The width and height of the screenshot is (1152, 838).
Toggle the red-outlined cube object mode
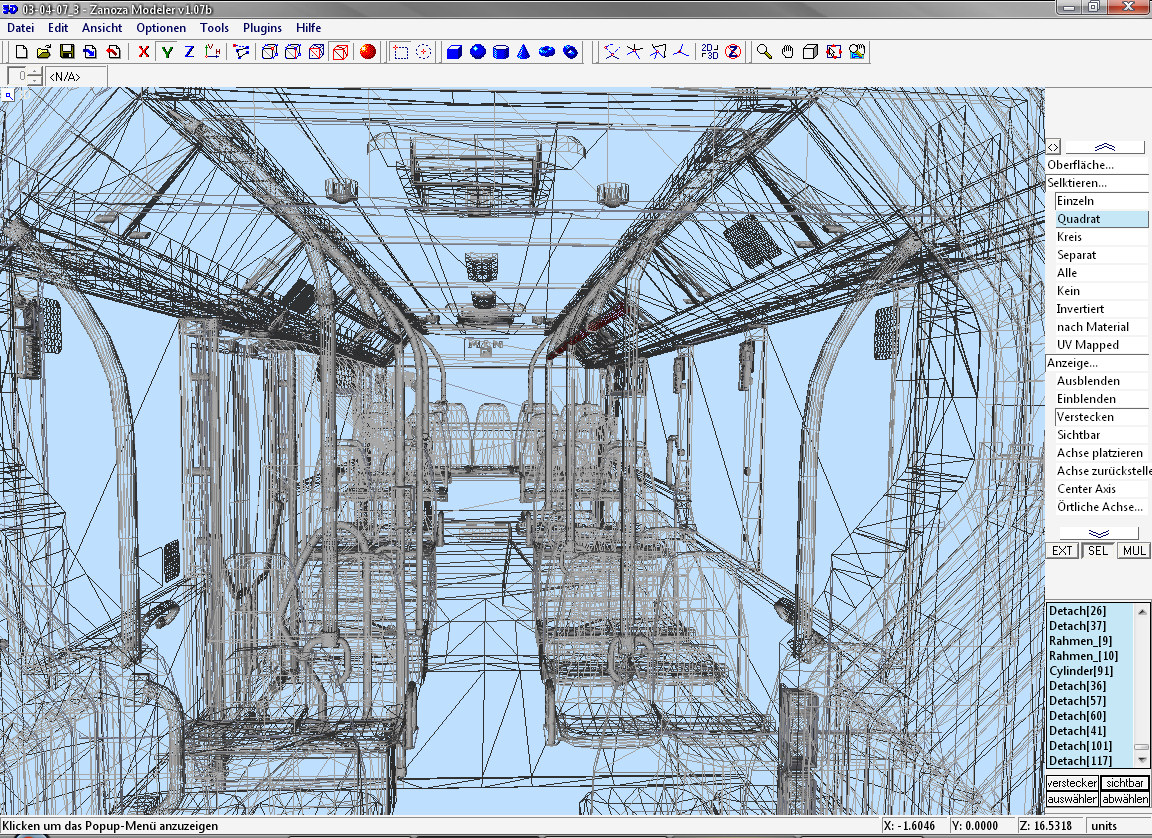point(340,51)
